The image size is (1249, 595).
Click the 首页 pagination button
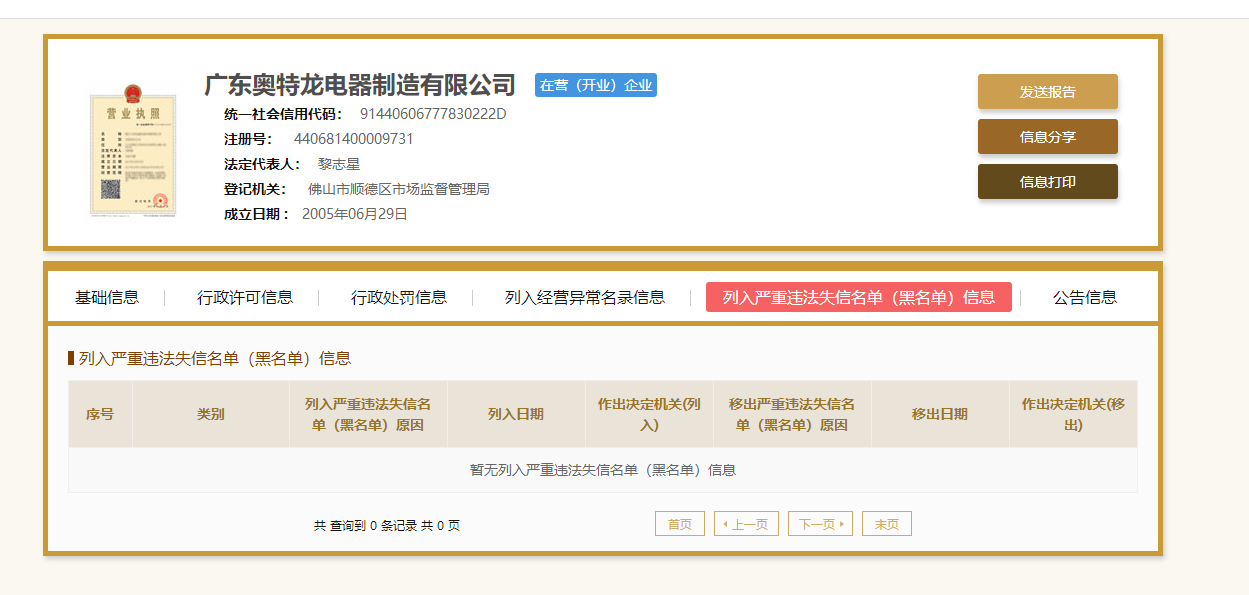(x=680, y=524)
